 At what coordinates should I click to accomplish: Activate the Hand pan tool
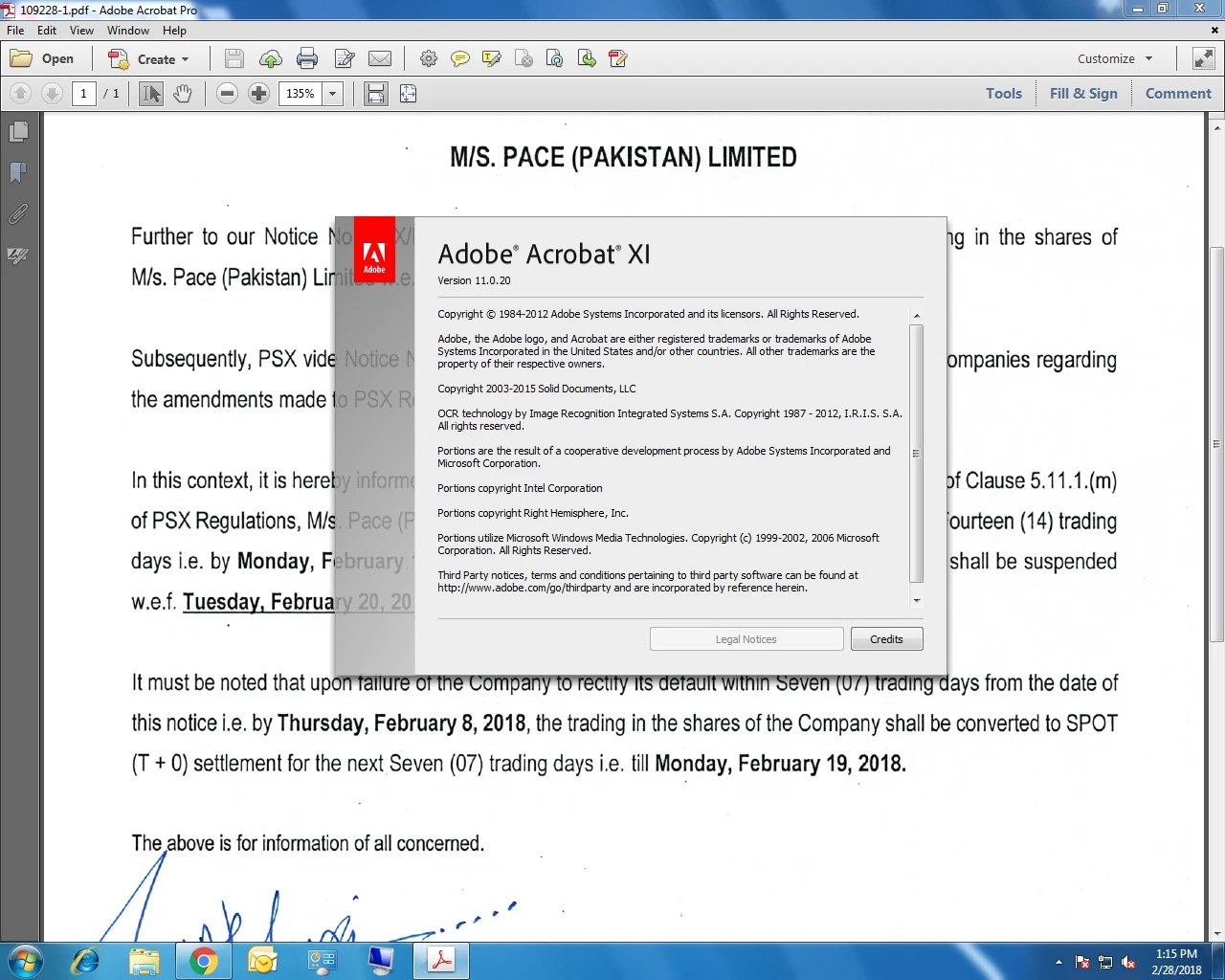pos(183,93)
